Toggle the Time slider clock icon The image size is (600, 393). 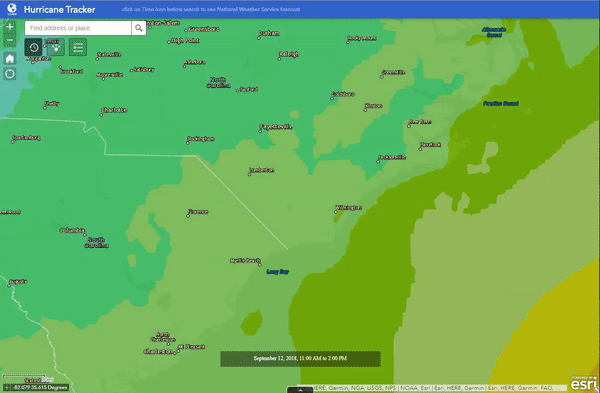34,47
